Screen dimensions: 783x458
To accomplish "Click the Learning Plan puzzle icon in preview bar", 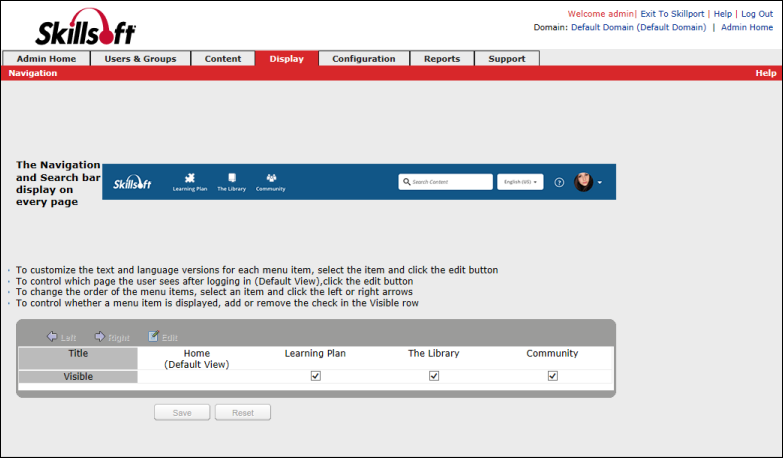I will click(190, 178).
